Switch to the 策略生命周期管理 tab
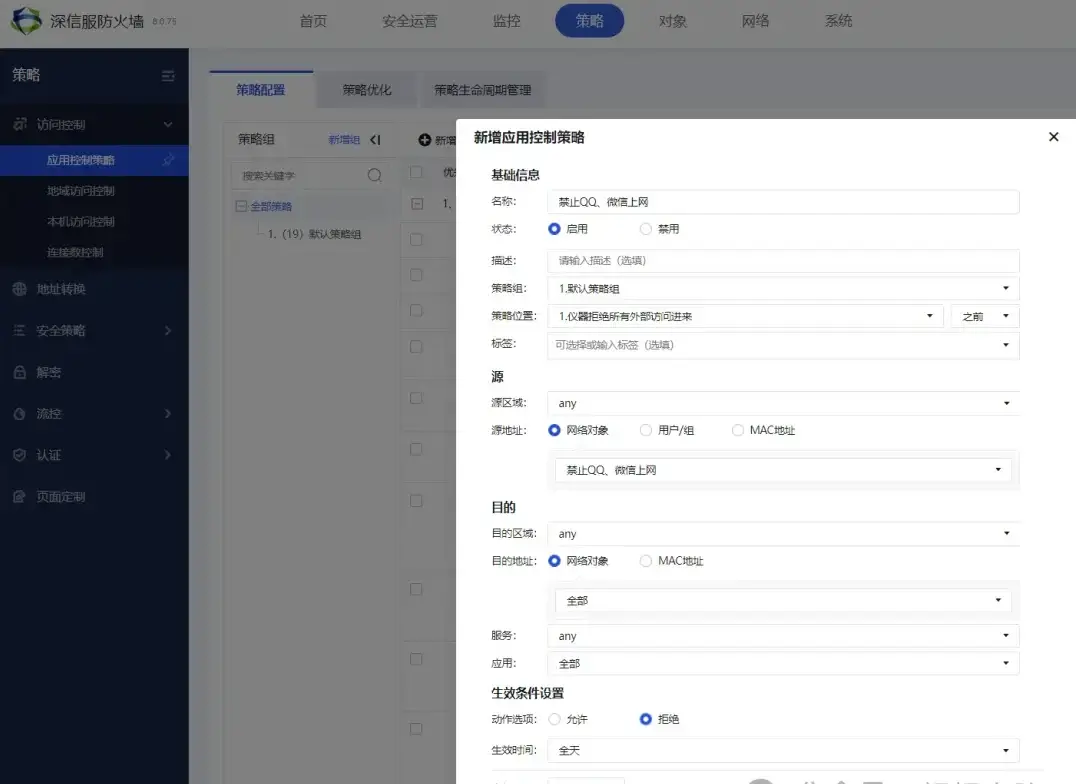1076x784 pixels. (x=482, y=90)
